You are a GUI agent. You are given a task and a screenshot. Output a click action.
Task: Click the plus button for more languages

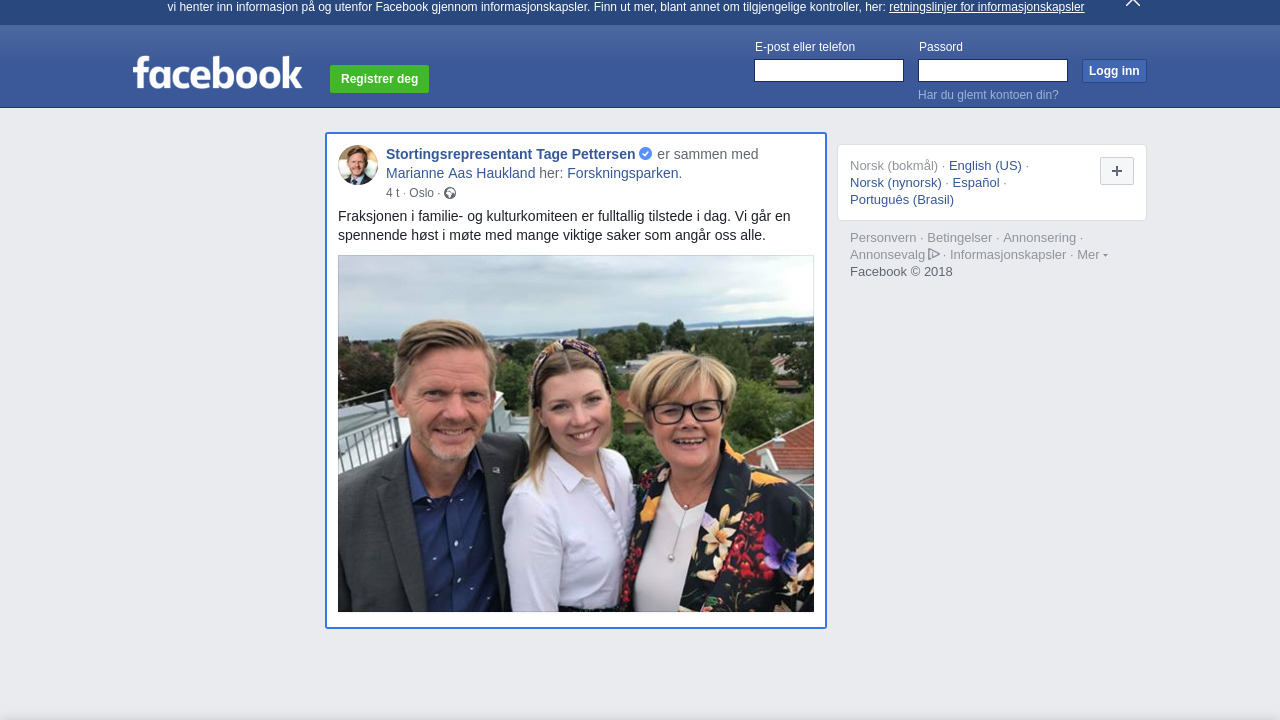[x=1116, y=171]
